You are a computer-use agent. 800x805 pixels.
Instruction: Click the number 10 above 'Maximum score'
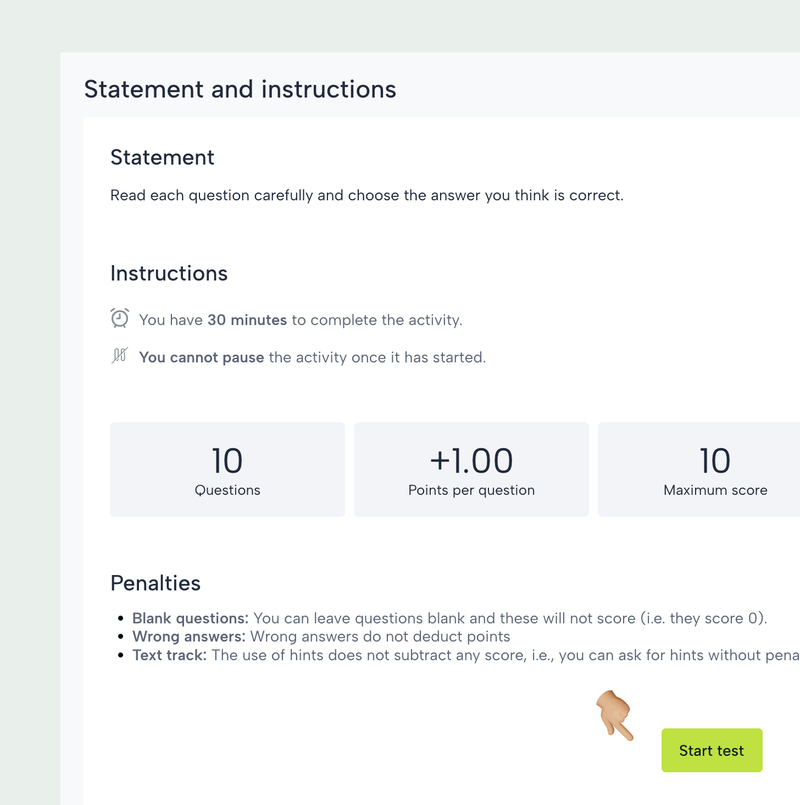tap(715, 460)
